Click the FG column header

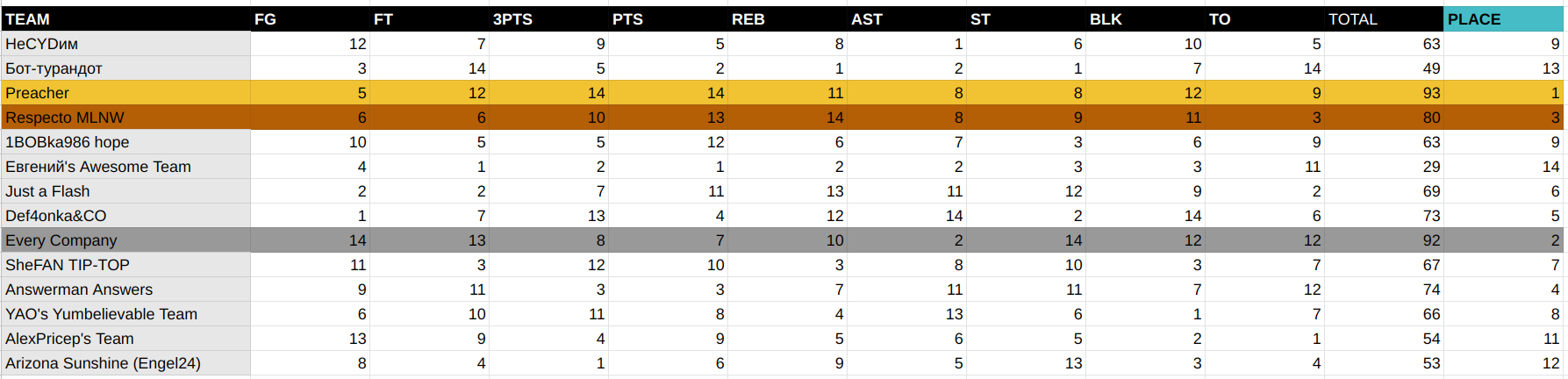[x=310, y=19]
